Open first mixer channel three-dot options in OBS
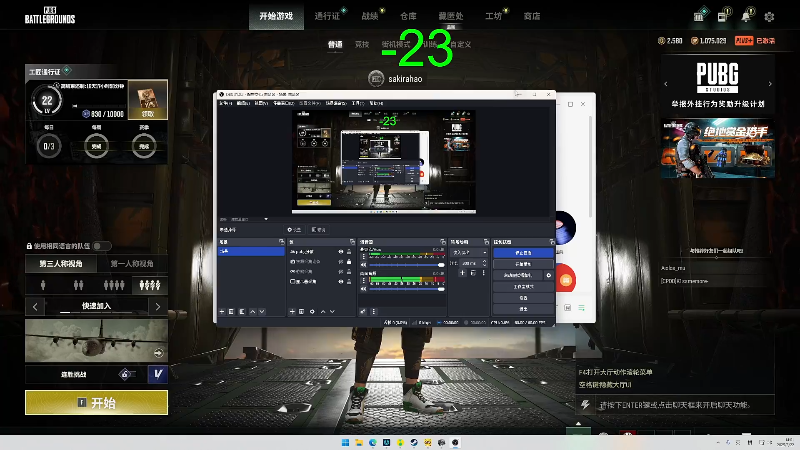800x450 pixels. click(364, 257)
